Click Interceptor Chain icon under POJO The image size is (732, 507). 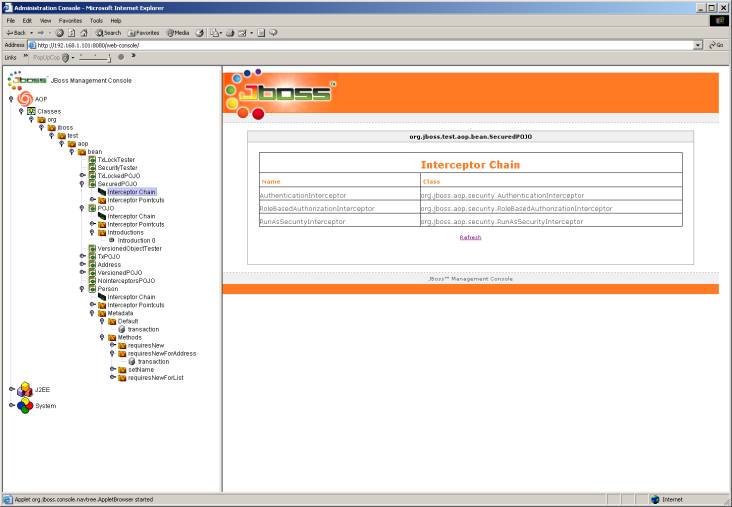[102, 216]
